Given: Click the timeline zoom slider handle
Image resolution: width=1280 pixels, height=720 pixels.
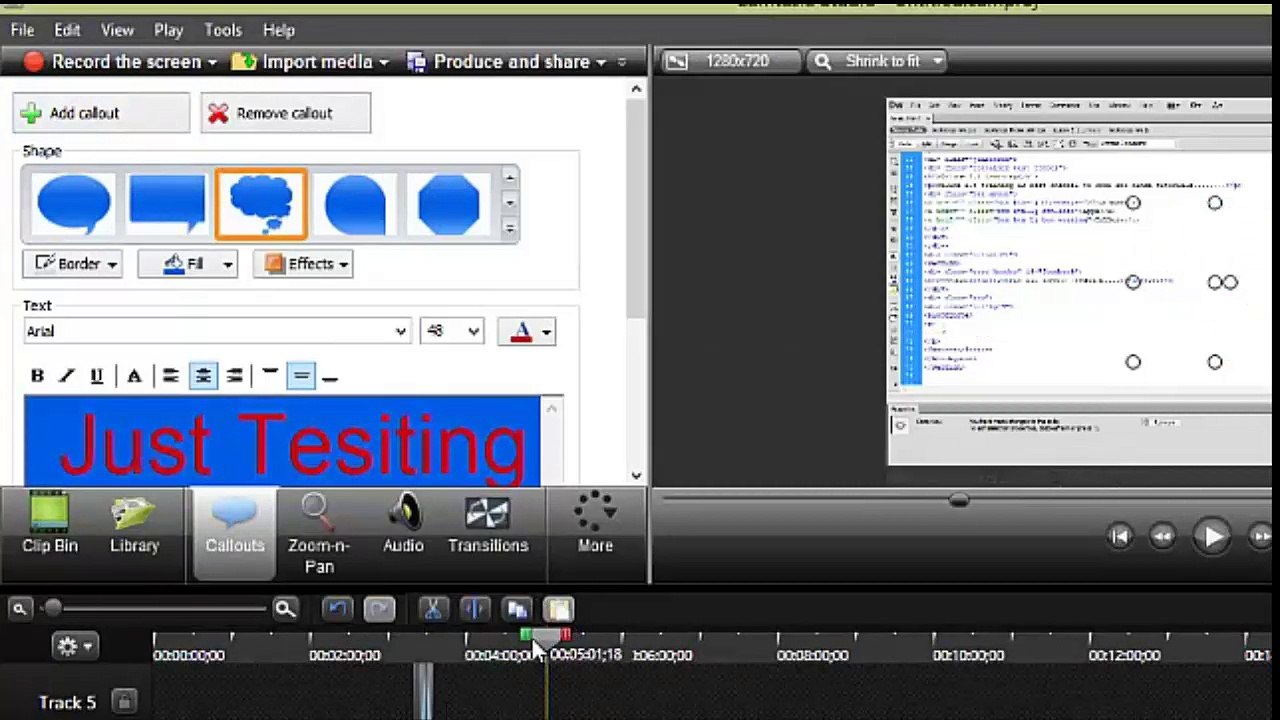Looking at the screenshot, I should (x=52, y=607).
